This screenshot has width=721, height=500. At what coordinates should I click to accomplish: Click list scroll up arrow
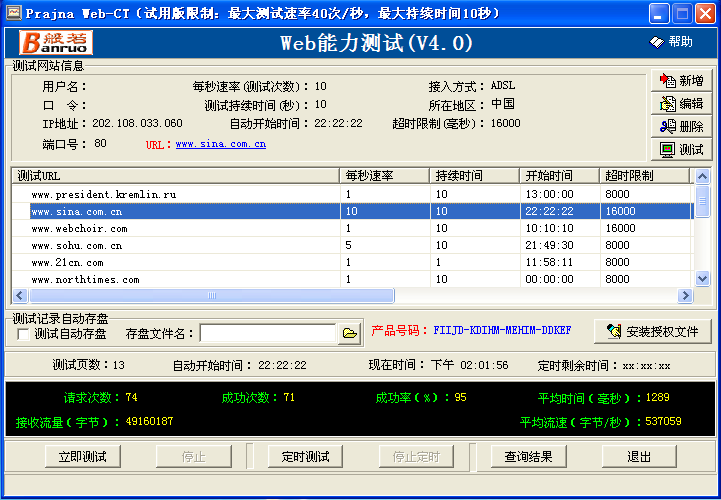[702, 176]
